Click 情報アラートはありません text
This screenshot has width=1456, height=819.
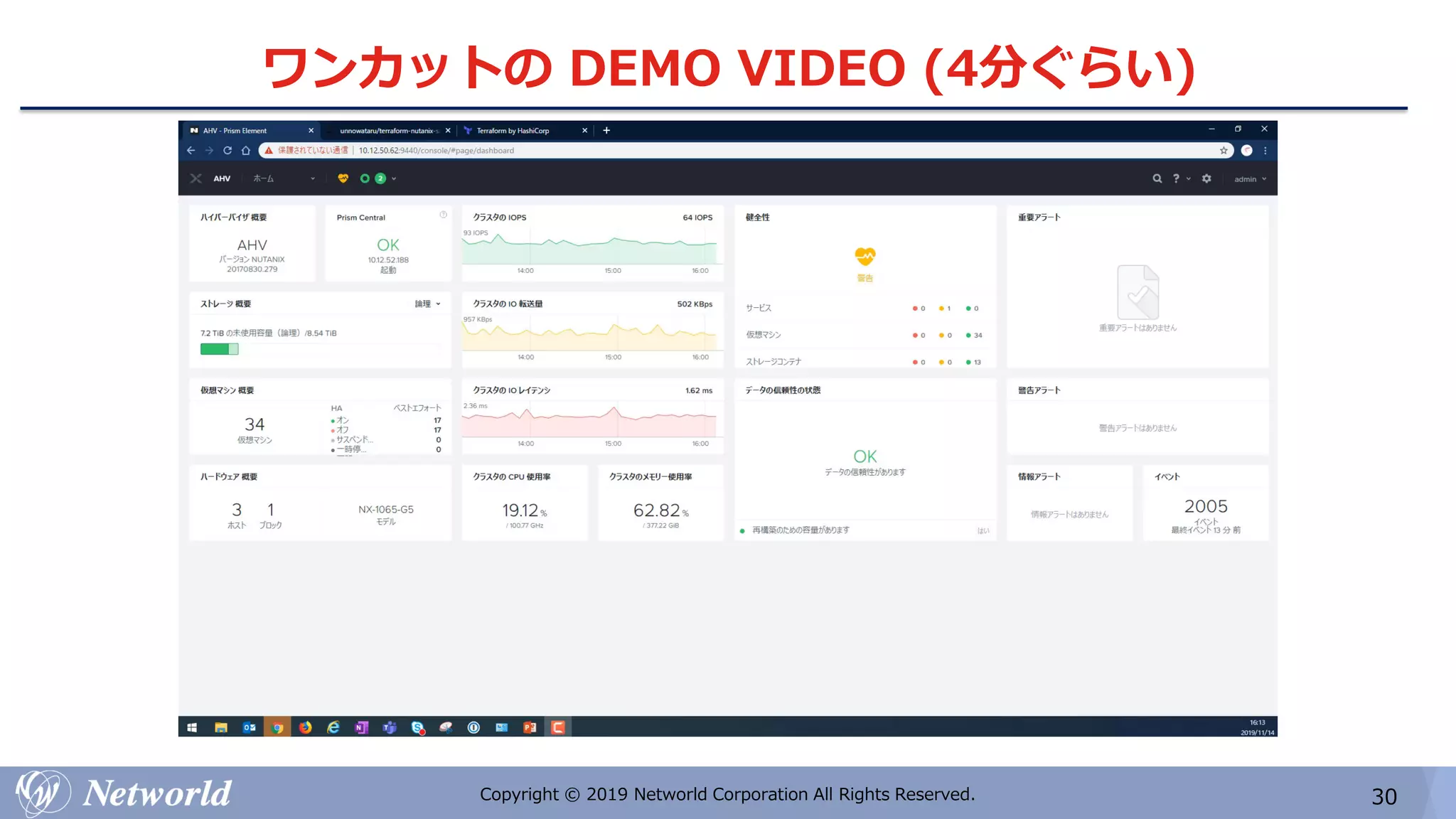[1069, 514]
